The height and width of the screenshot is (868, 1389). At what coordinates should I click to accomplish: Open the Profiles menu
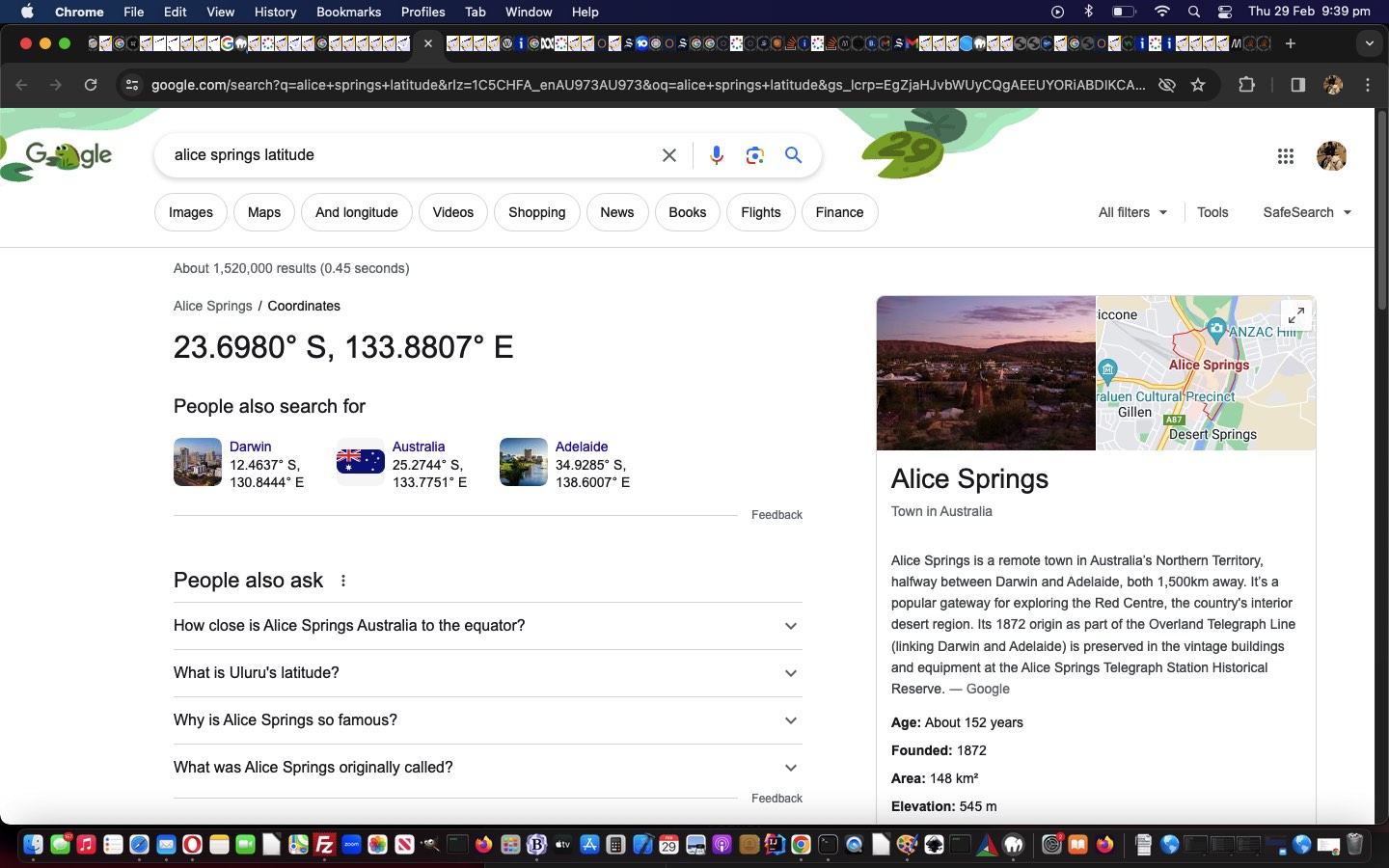tap(422, 12)
